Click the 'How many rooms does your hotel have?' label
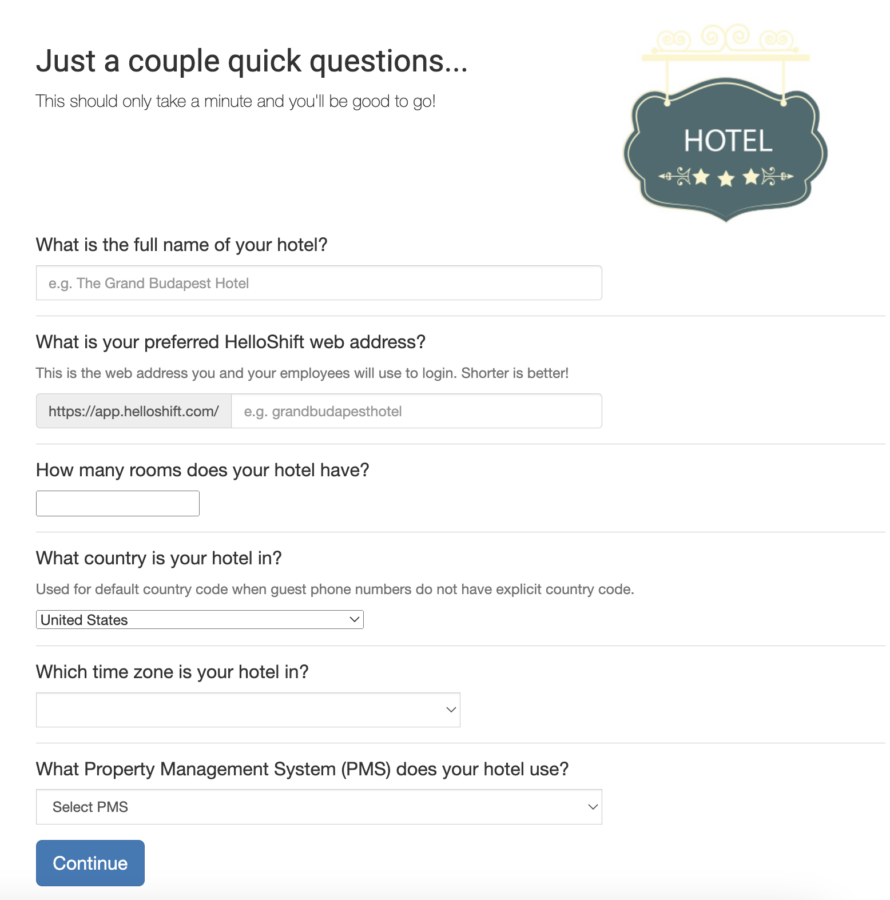Screen dimensions: 890x900 point(203,470)
